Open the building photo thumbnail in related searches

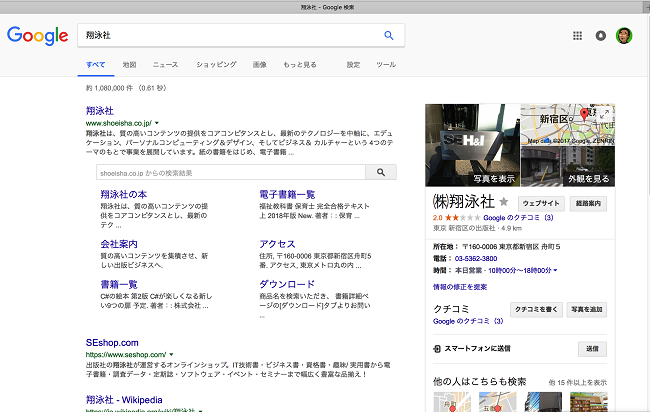(x=543, y=402)
